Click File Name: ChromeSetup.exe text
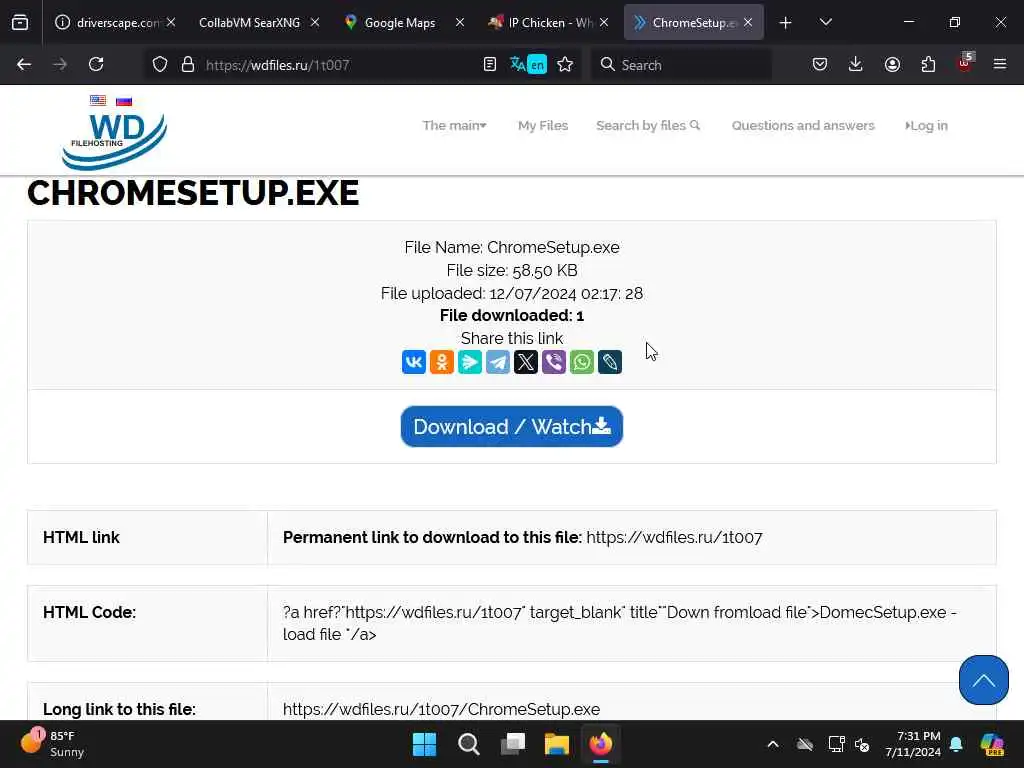The height and width of the screenshot is (768, 1024). click(511, 248)
